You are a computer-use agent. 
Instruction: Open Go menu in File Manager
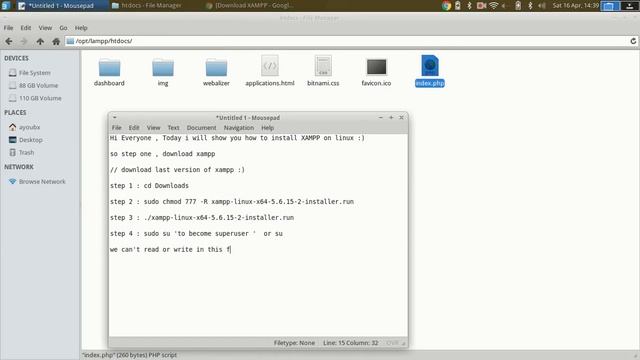[x=63, y=28]
